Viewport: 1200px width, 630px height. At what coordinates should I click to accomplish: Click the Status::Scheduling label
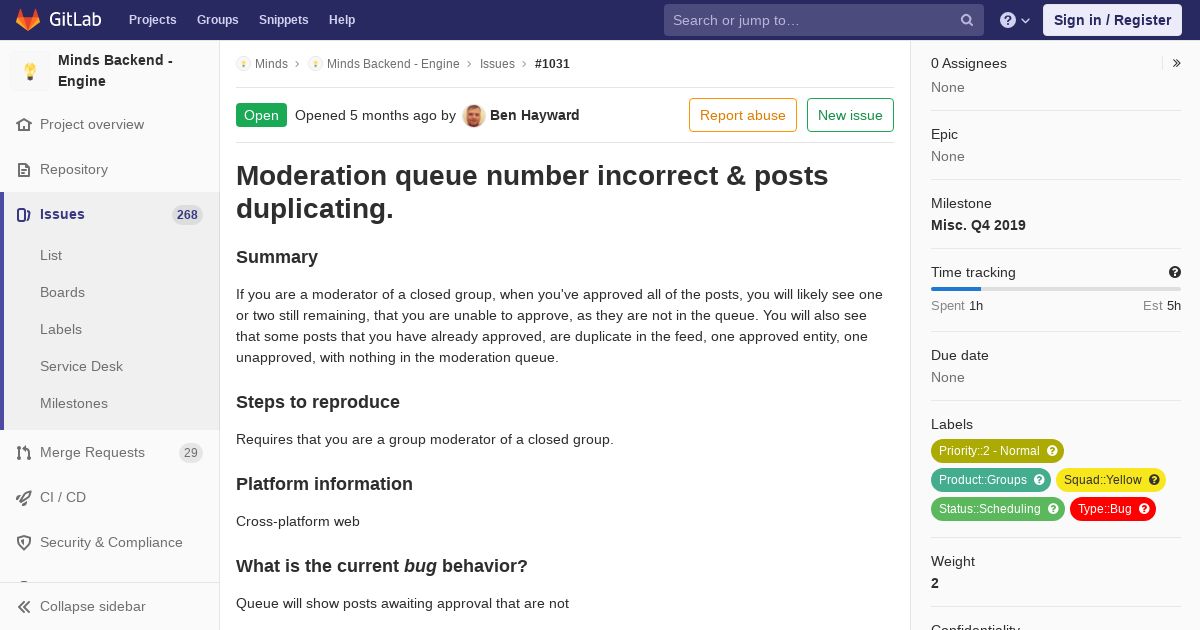click(990, 509)
